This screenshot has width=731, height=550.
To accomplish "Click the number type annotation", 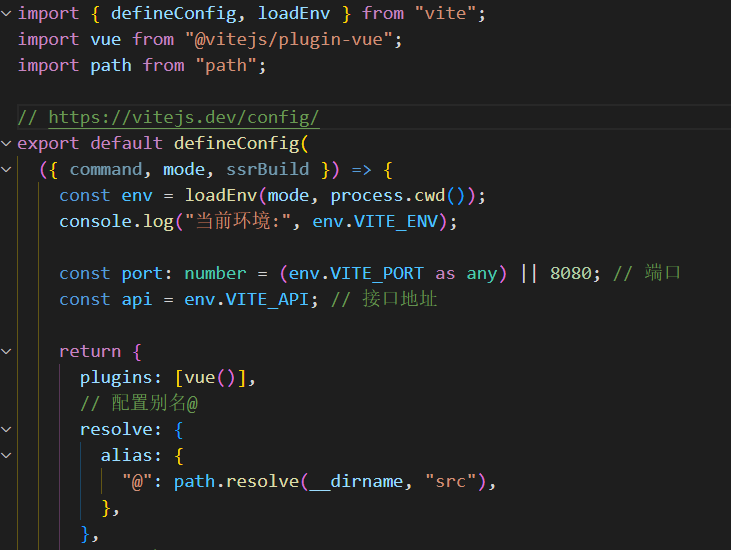I will tap(215, 274).
